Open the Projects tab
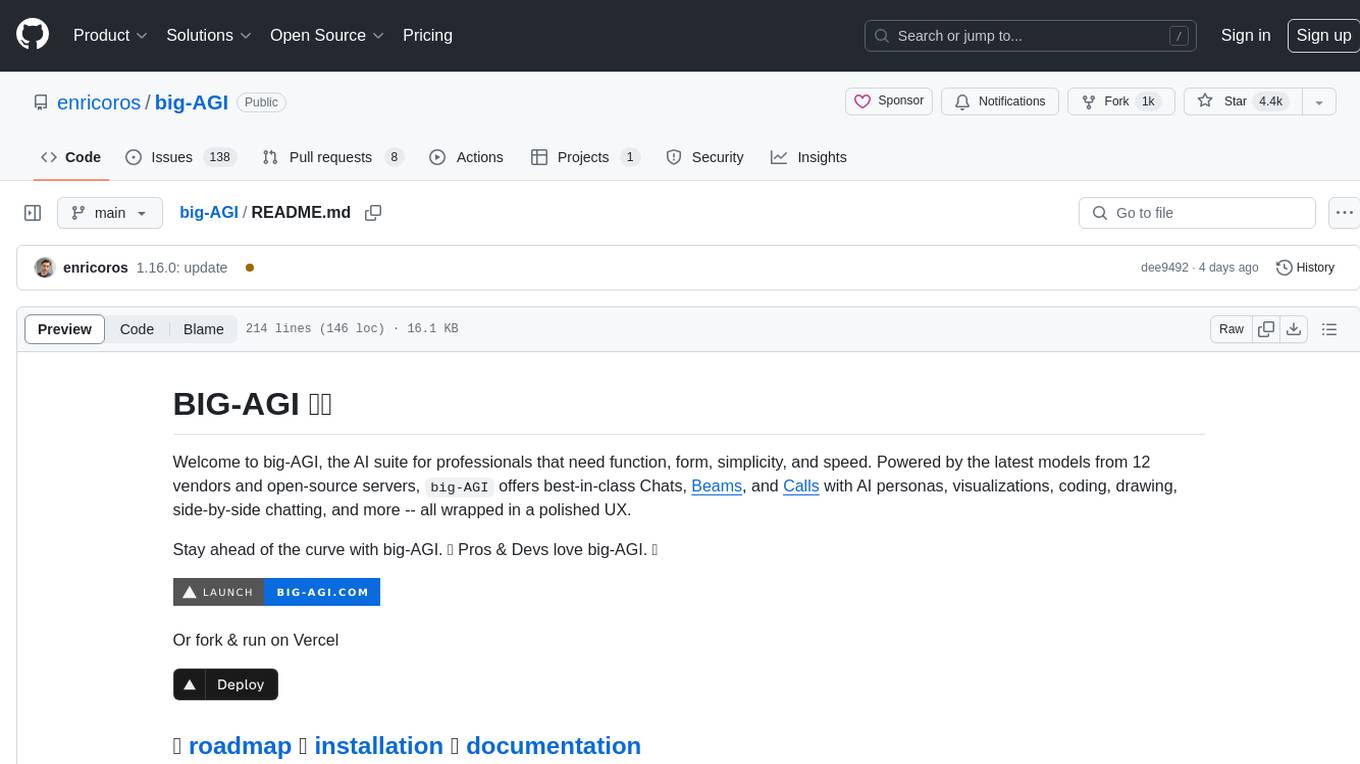This screenshot has height=764, width=1360. (x=585, y=157)
